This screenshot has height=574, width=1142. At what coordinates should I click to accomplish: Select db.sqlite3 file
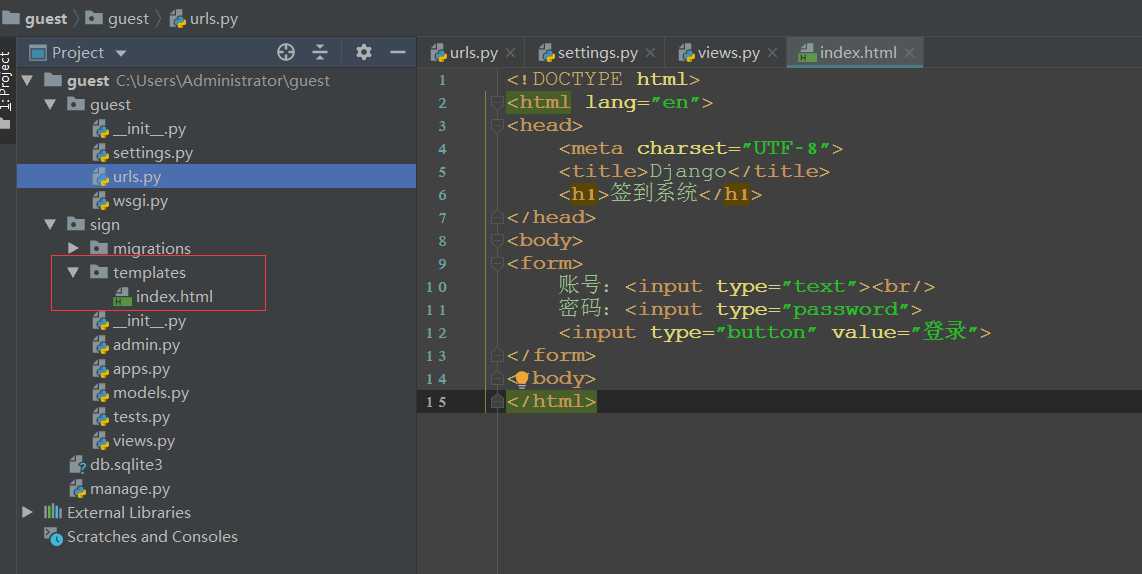126,465
